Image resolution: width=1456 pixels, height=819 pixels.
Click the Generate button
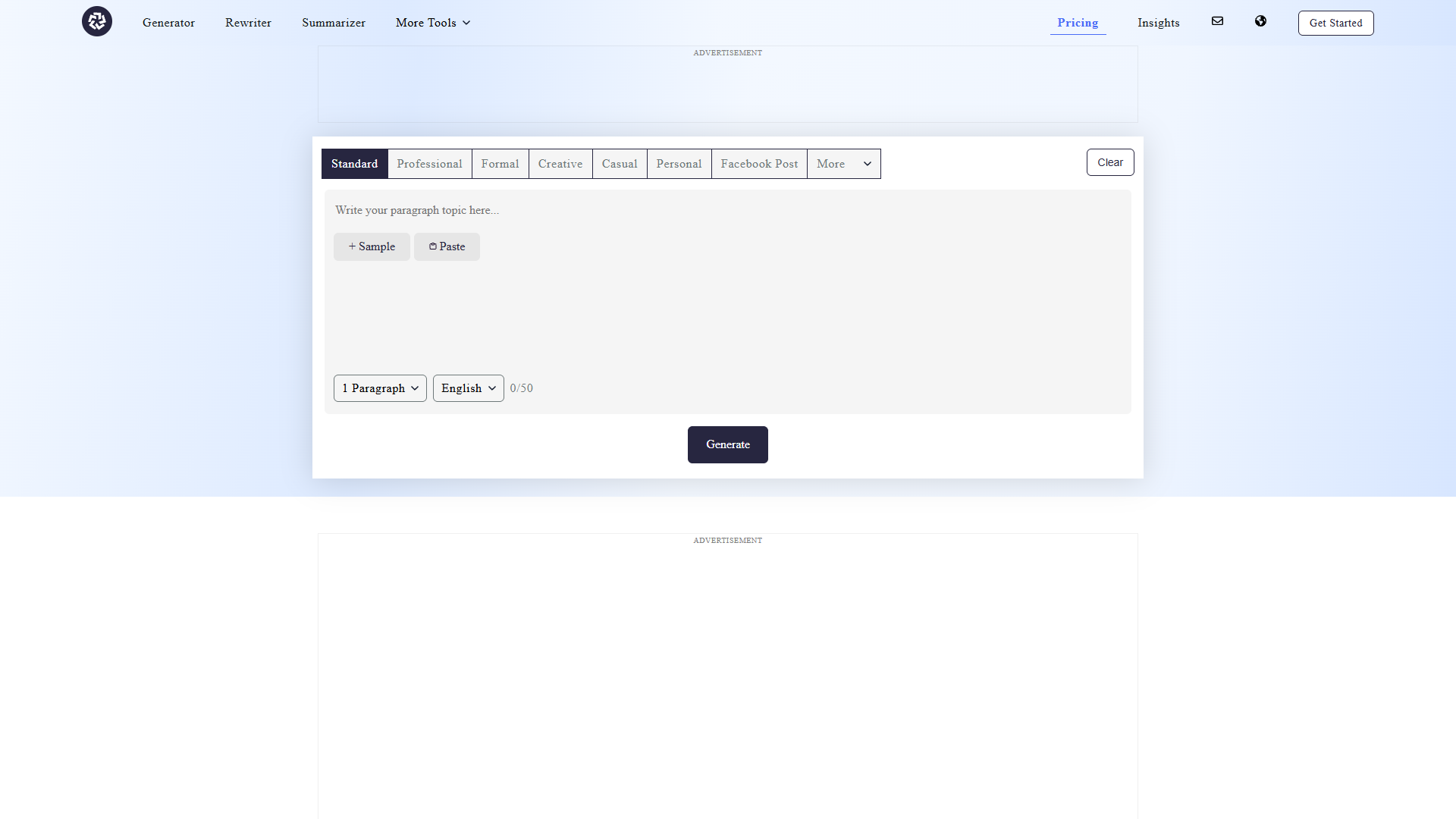point(727,444)
